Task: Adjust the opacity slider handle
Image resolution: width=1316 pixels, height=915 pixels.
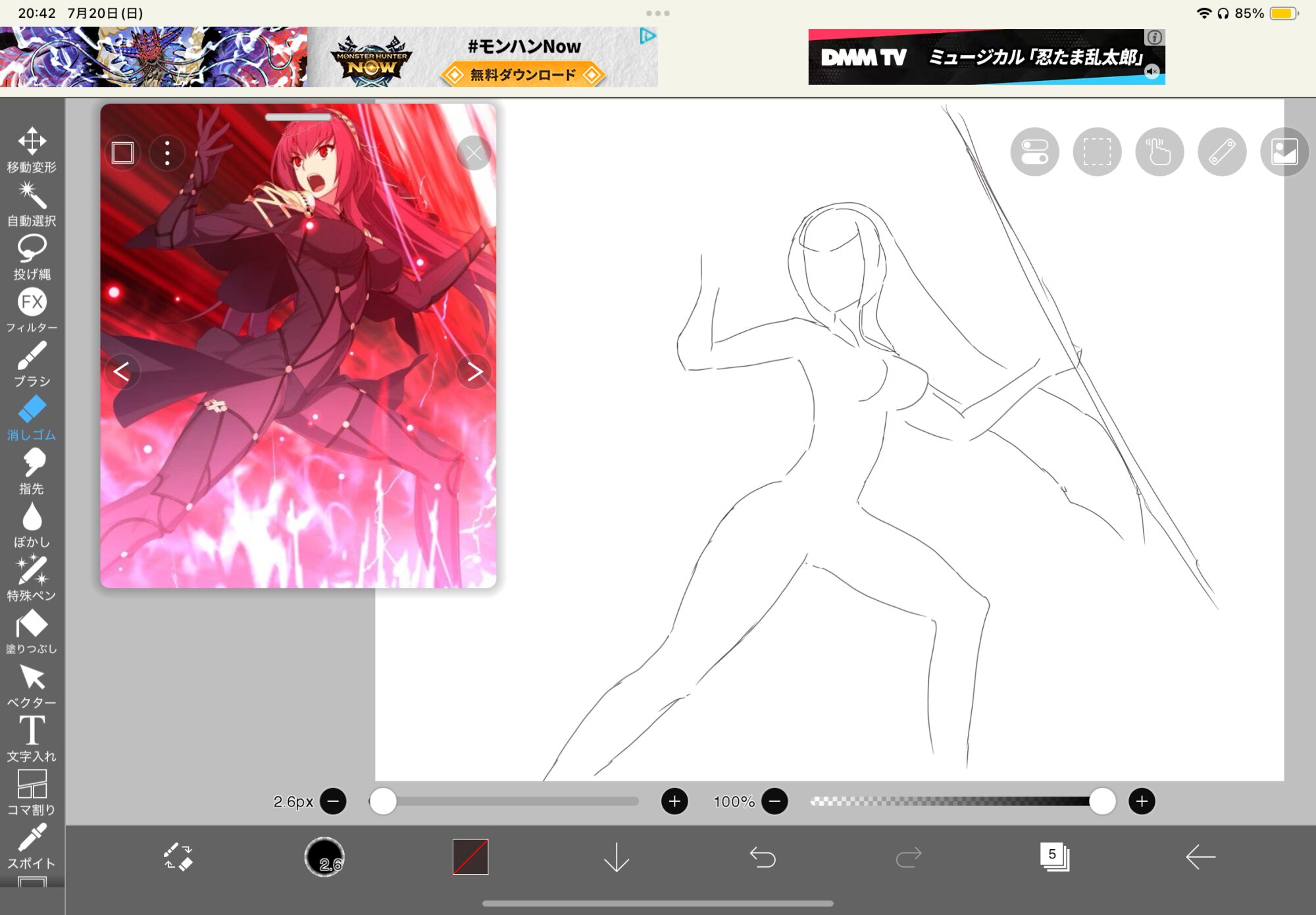Action: 1102,801
